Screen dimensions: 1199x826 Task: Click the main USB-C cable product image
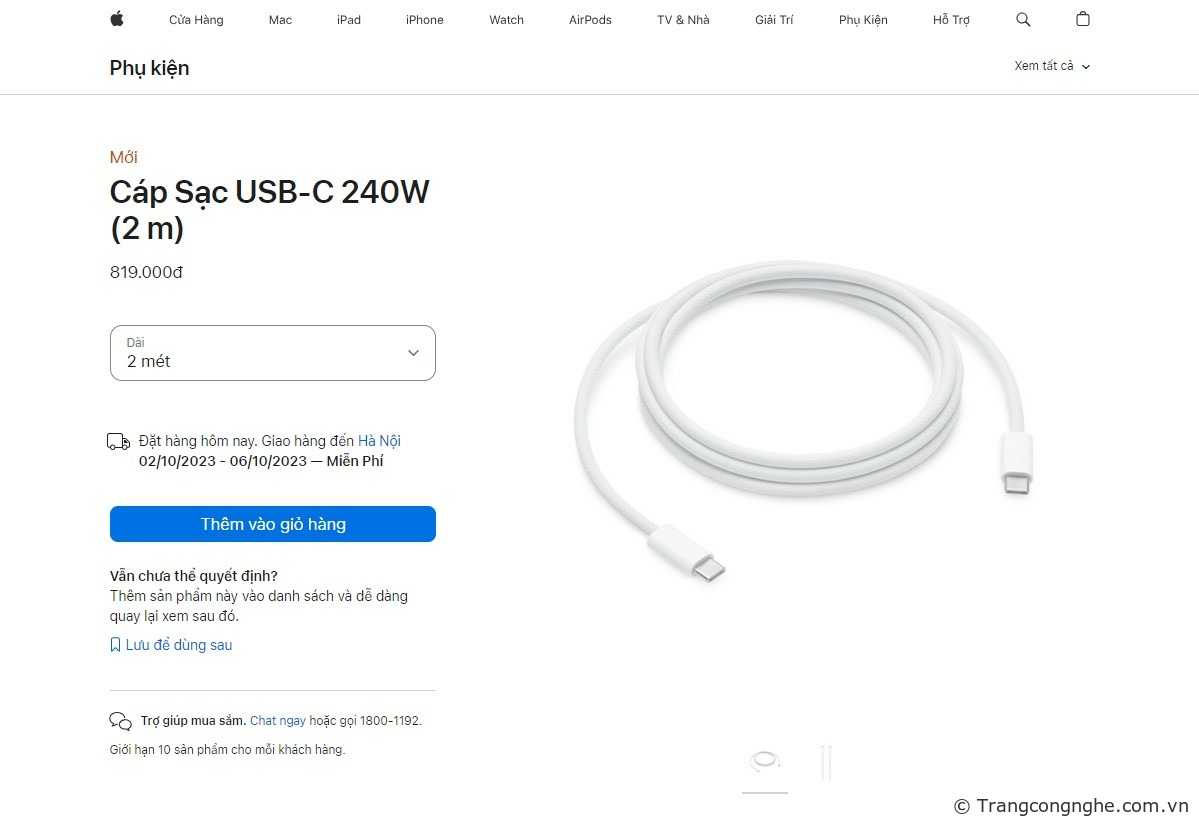(800, 420)
